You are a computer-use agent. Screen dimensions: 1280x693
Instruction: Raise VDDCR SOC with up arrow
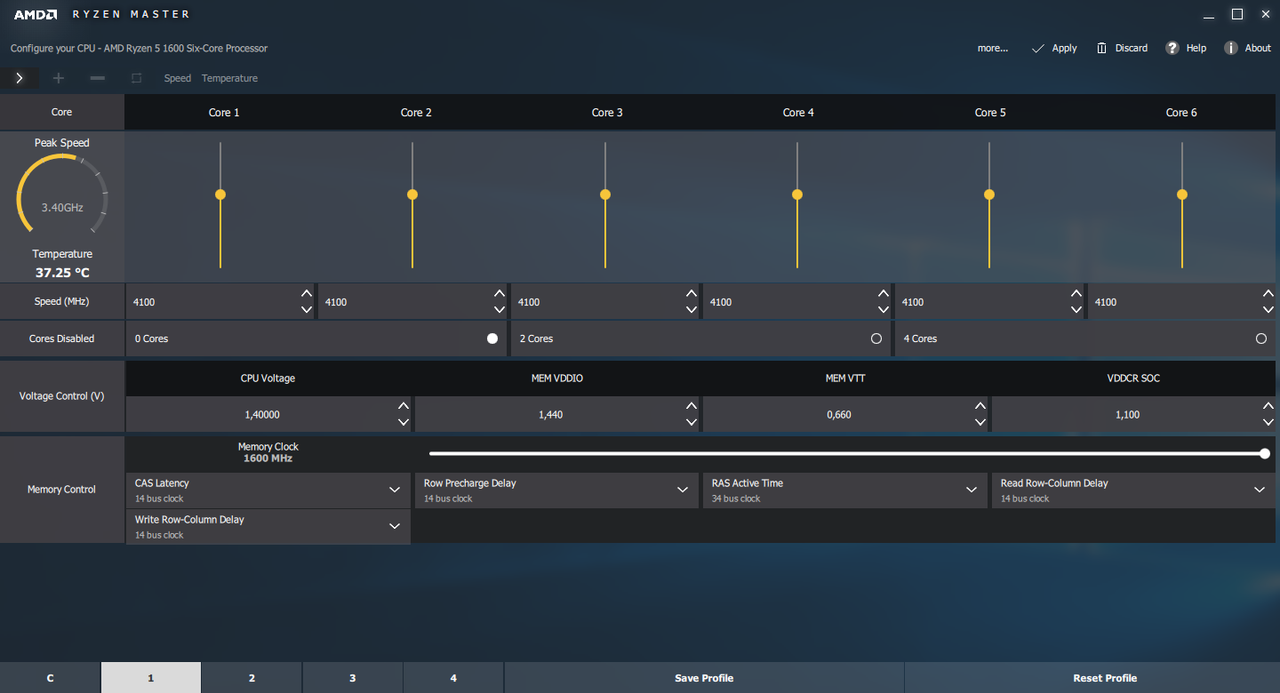1268,406
